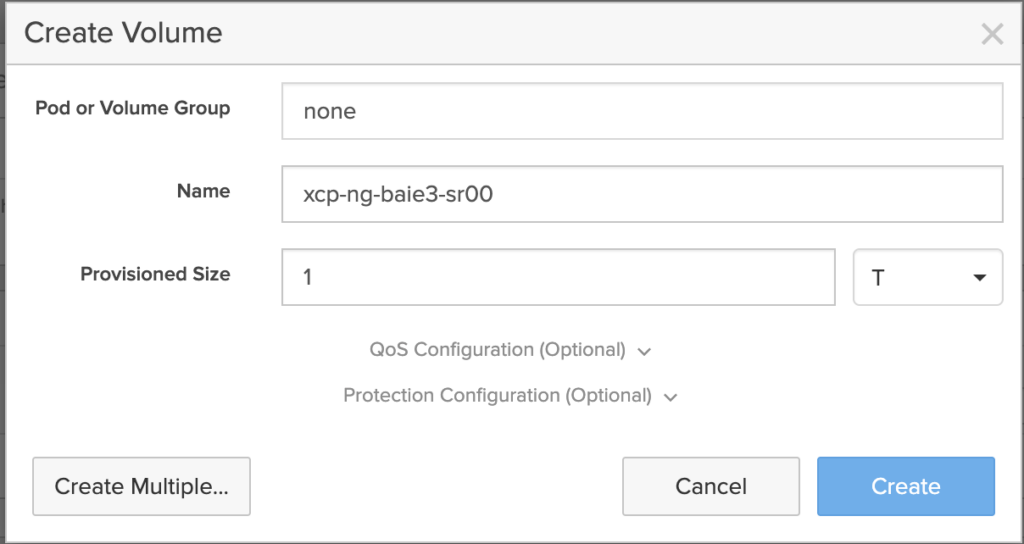Focus the Pod or Volume Group field
1024x544 pixels.
coord(642,111)
